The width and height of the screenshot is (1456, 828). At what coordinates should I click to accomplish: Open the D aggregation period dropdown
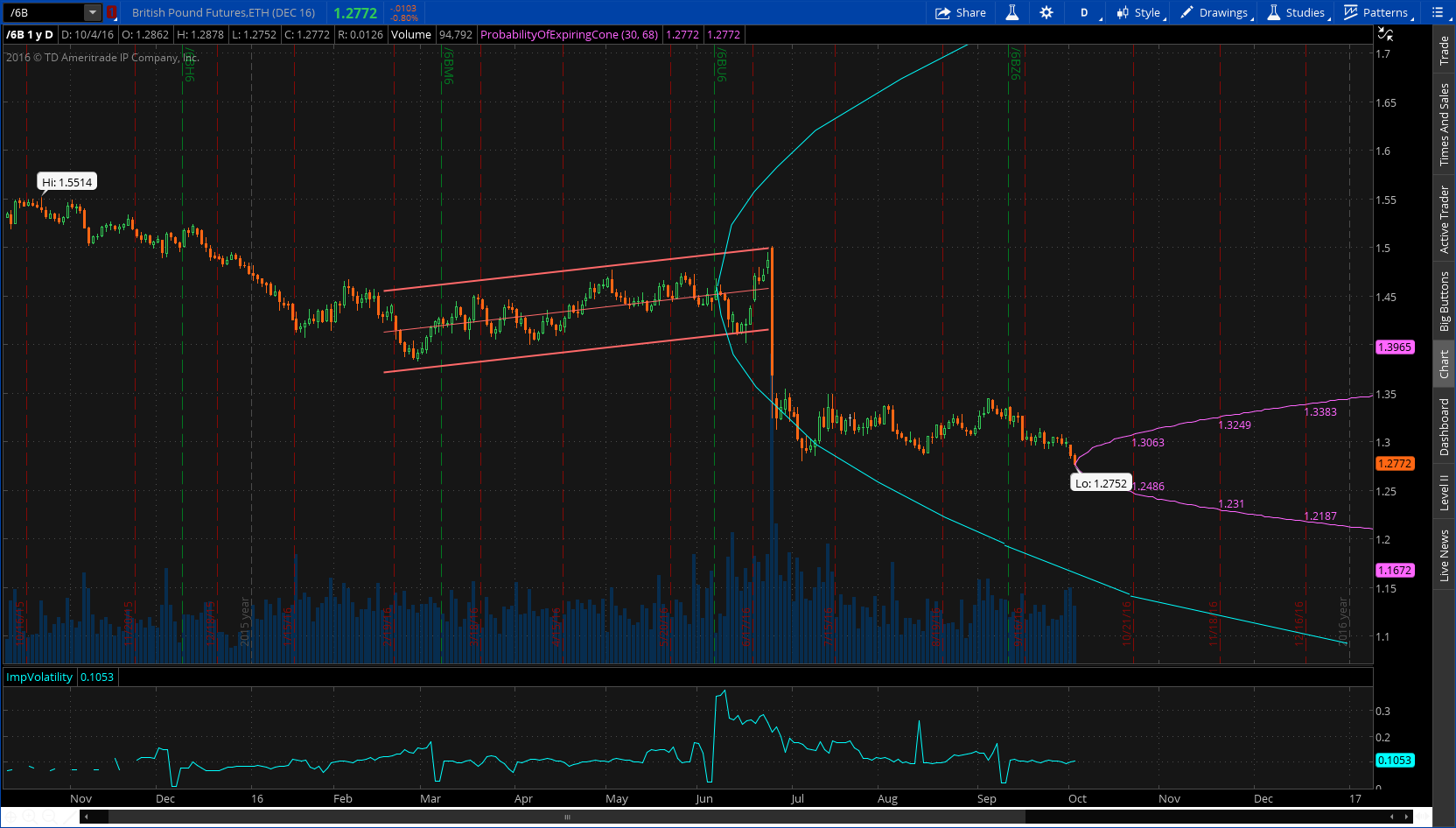1084,12
